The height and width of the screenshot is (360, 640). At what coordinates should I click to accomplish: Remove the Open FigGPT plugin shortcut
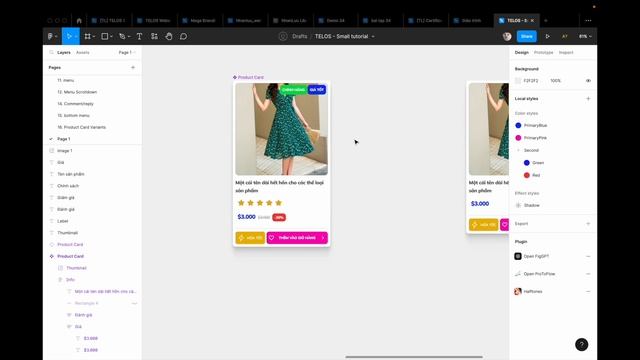tap(588, 256)
